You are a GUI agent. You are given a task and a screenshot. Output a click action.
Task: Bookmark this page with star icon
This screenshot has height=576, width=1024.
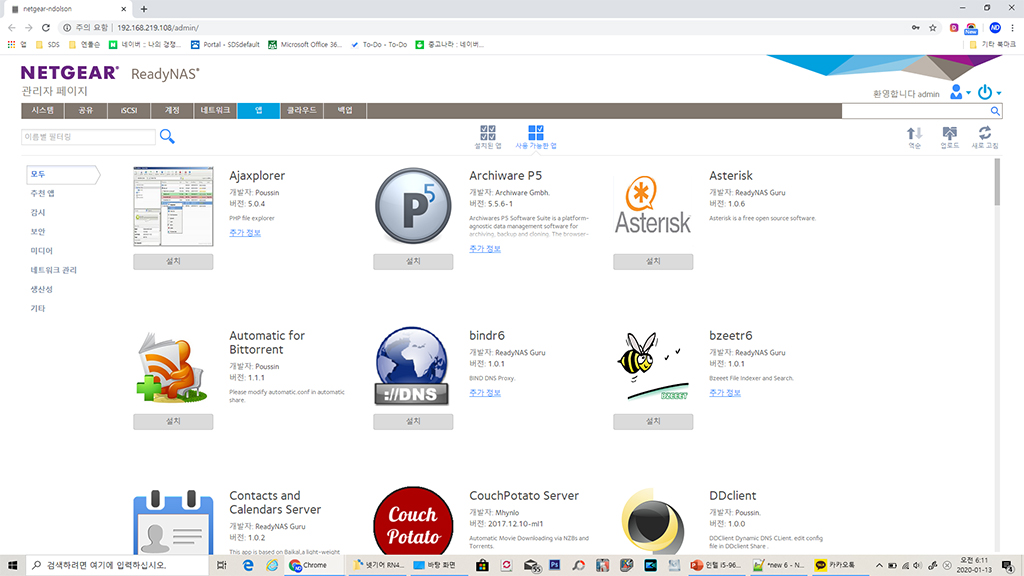[933, 27]
